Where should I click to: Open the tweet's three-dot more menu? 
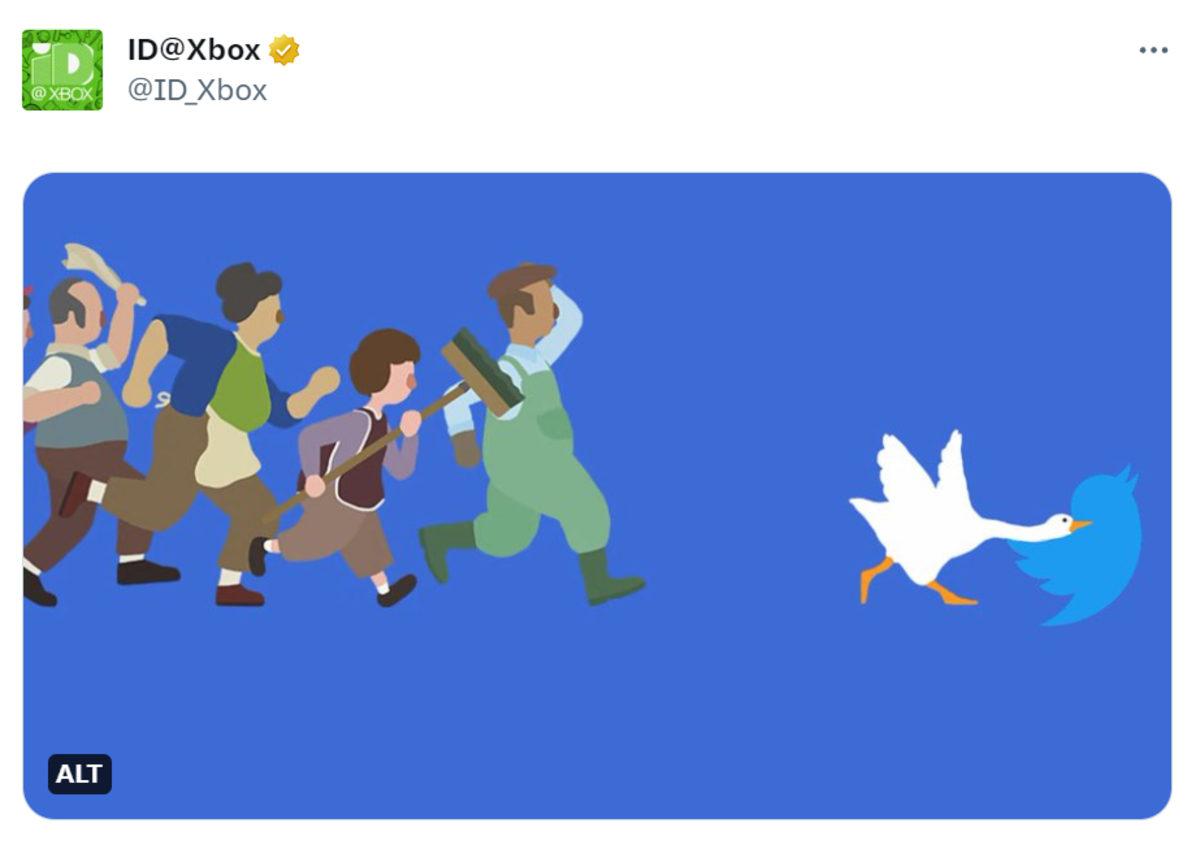click(1153, 50)
